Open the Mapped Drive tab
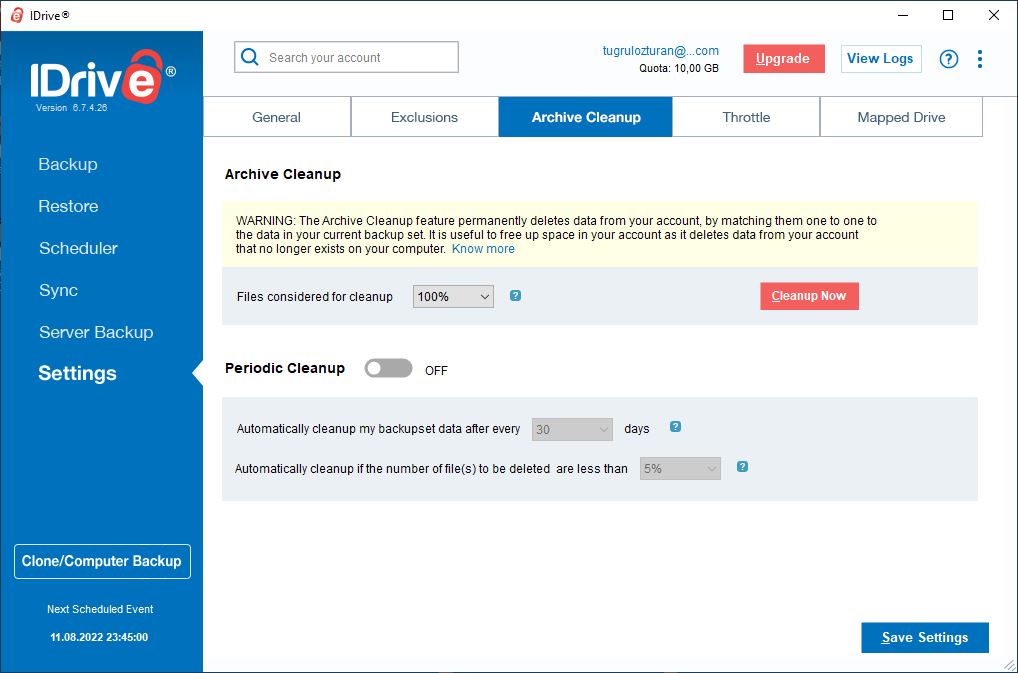The width and height of the screenshot is (1018, 673). point(901,117)
